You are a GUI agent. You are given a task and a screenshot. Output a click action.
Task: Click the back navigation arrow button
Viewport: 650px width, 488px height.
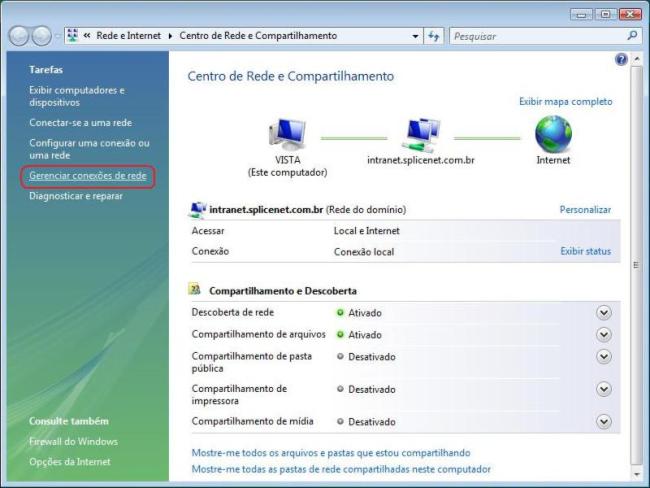[x=18, y=36]
